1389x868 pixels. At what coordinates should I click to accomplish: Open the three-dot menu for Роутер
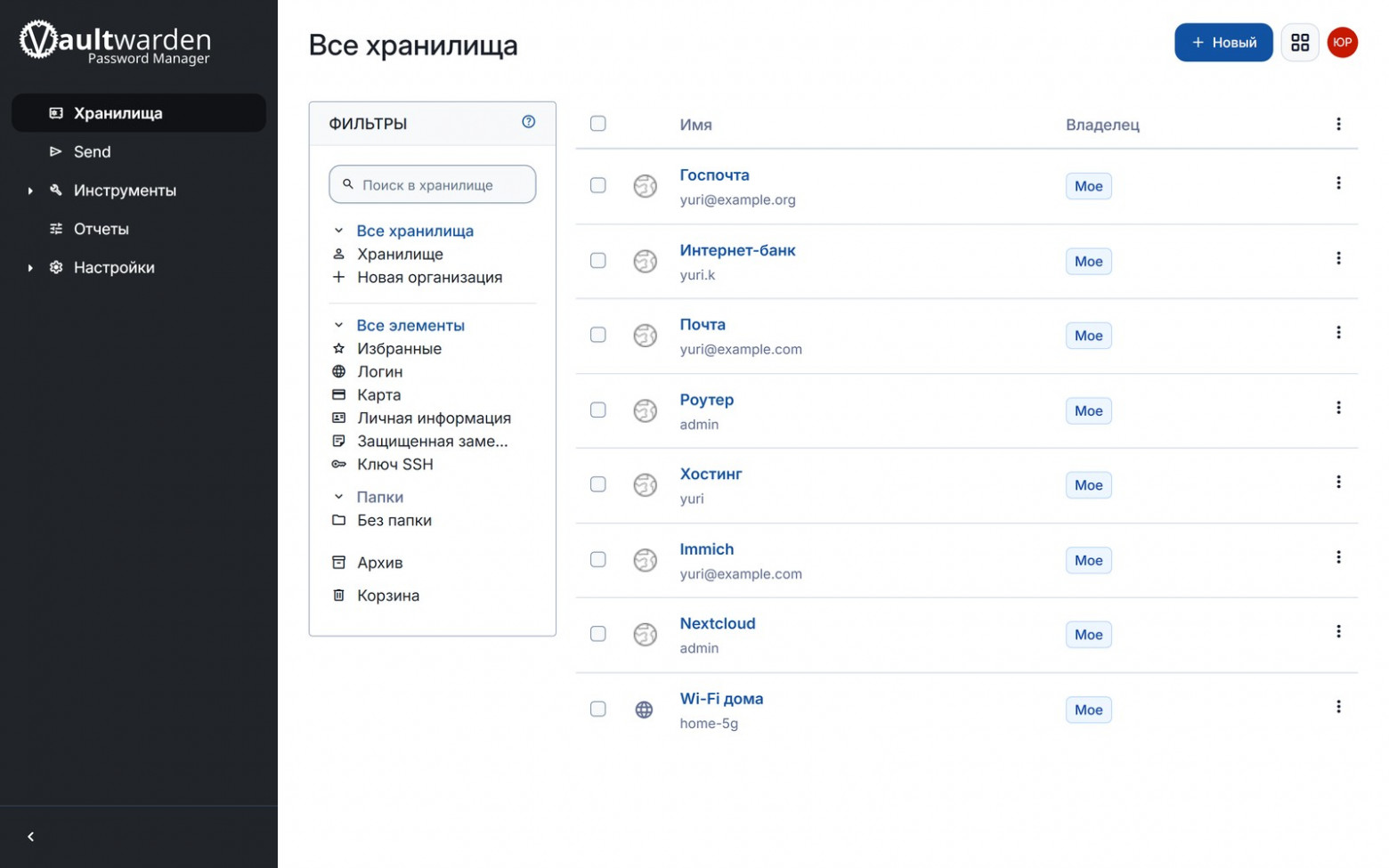1337,408
